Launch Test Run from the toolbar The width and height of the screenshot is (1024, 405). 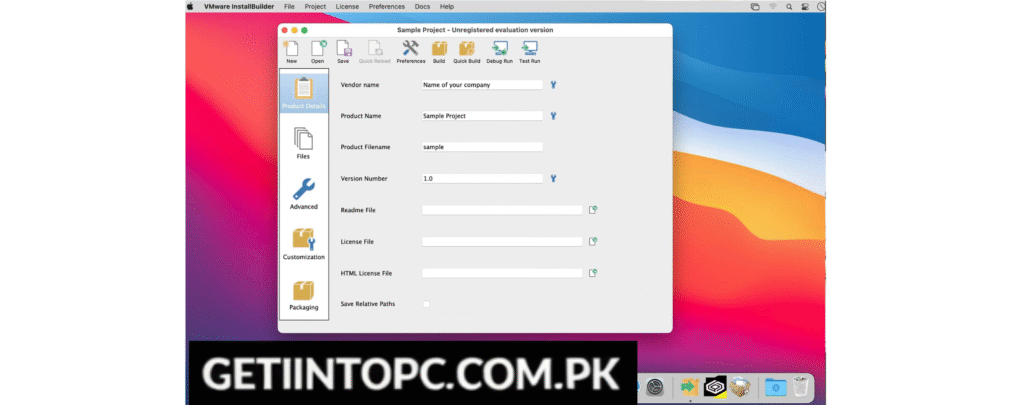pos(530,52)
